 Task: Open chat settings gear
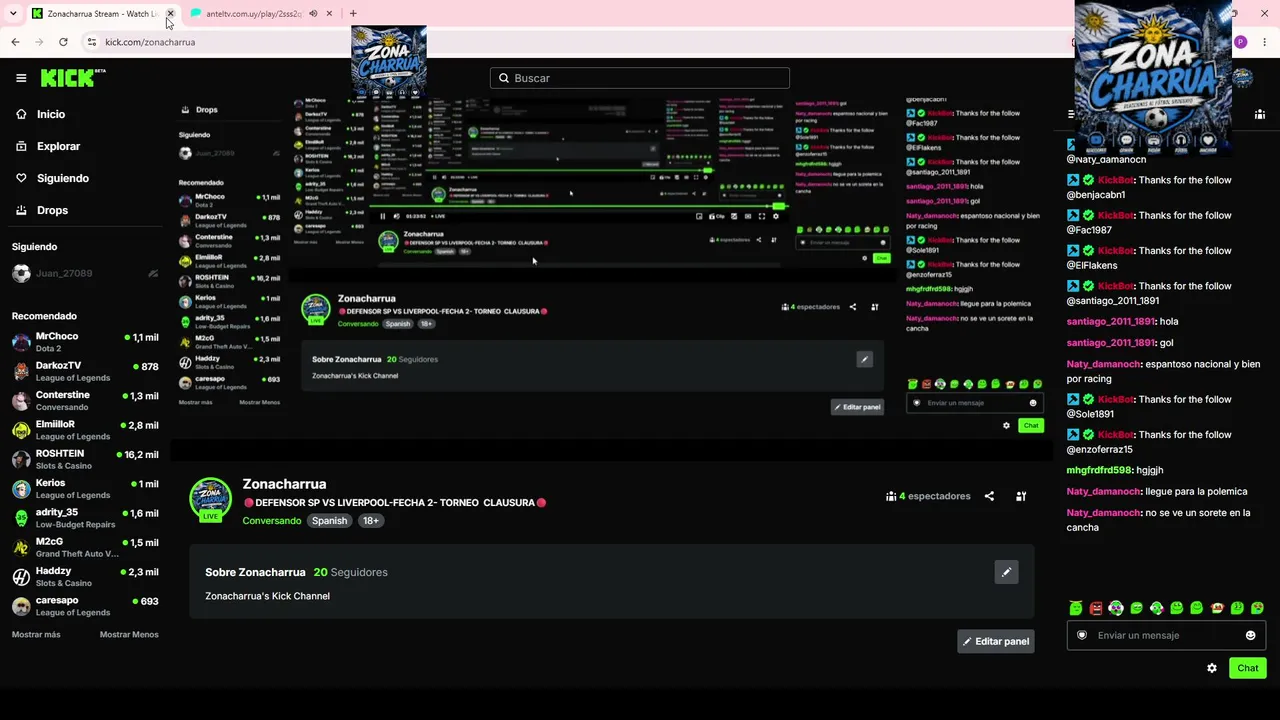[1212, 668]
